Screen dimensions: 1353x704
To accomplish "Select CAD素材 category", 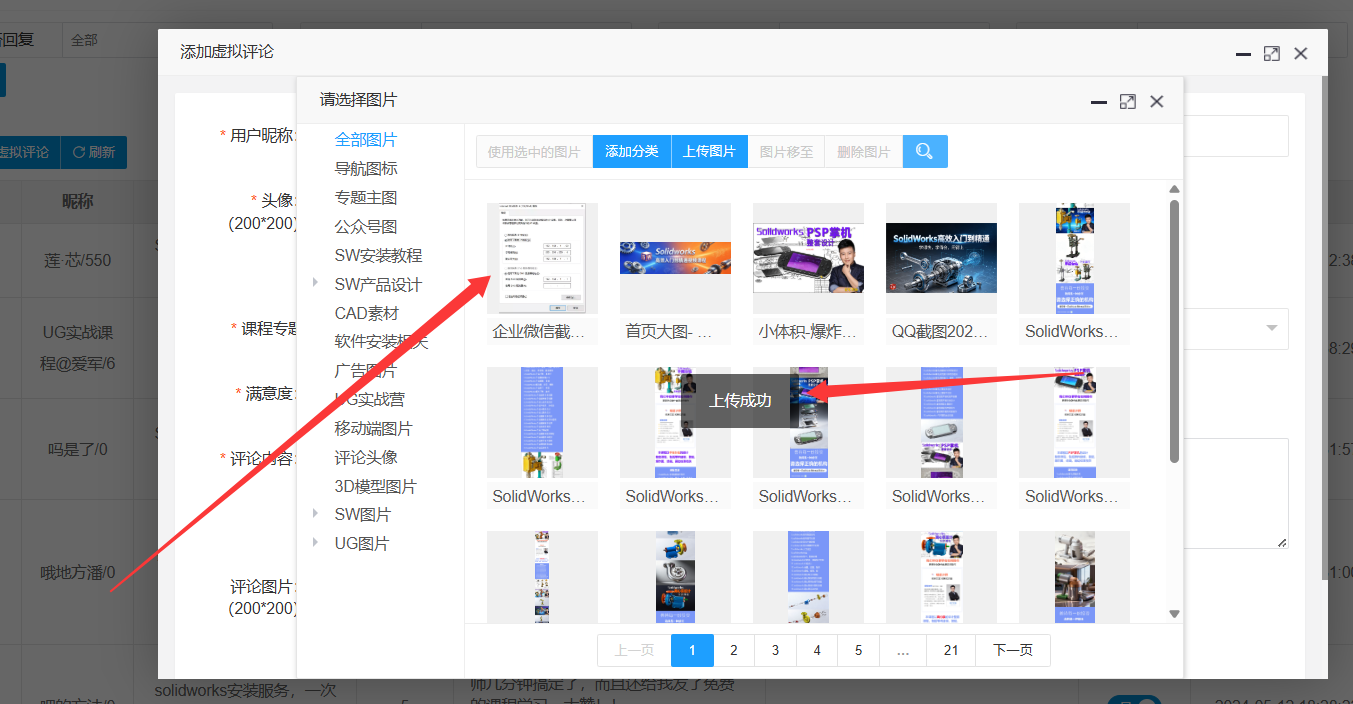I will point(367,313).
